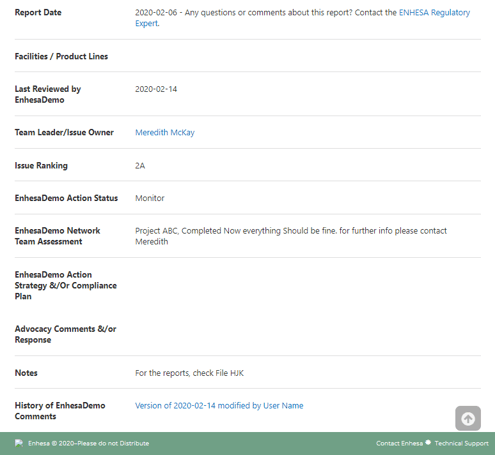Screen dimensions: 495x455
Task: Click Contact Enhesa in the footer
Action: point(399,443)
